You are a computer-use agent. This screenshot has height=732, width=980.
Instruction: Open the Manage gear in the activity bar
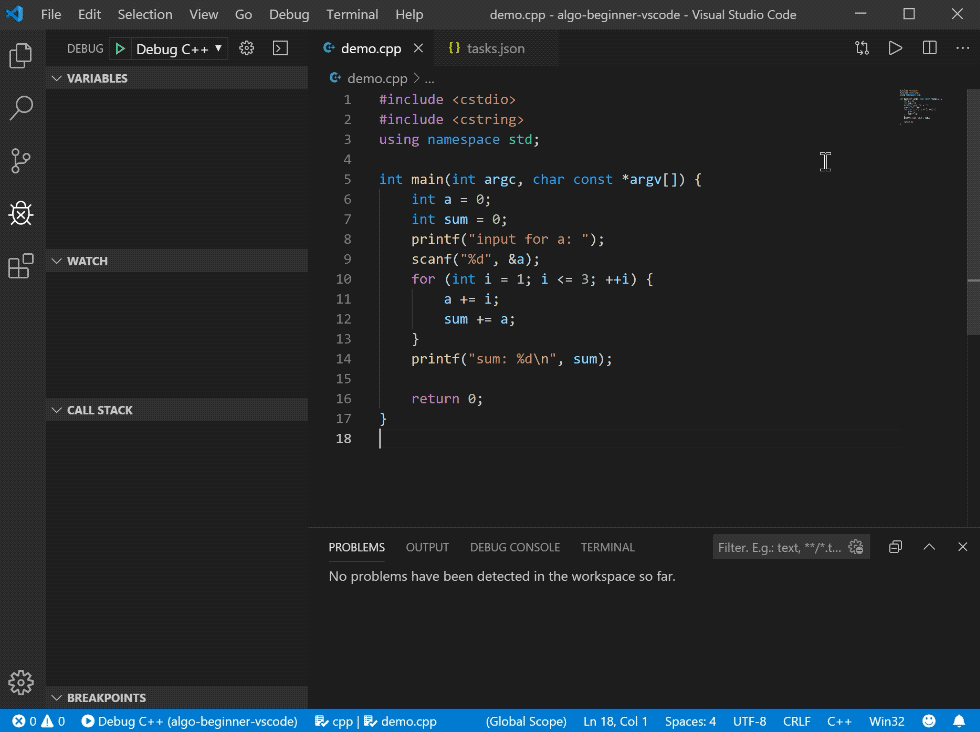tap(21, 682)
